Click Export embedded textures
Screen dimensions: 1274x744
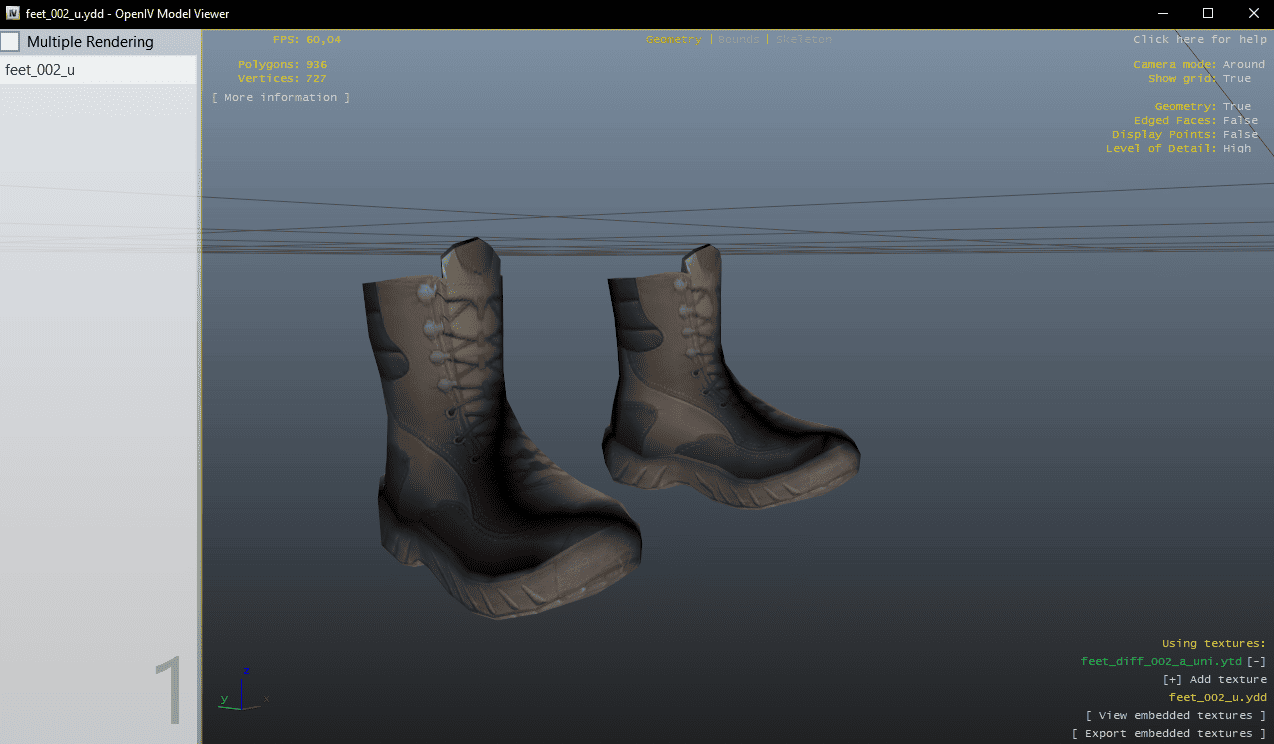(x=1169, y=733)
